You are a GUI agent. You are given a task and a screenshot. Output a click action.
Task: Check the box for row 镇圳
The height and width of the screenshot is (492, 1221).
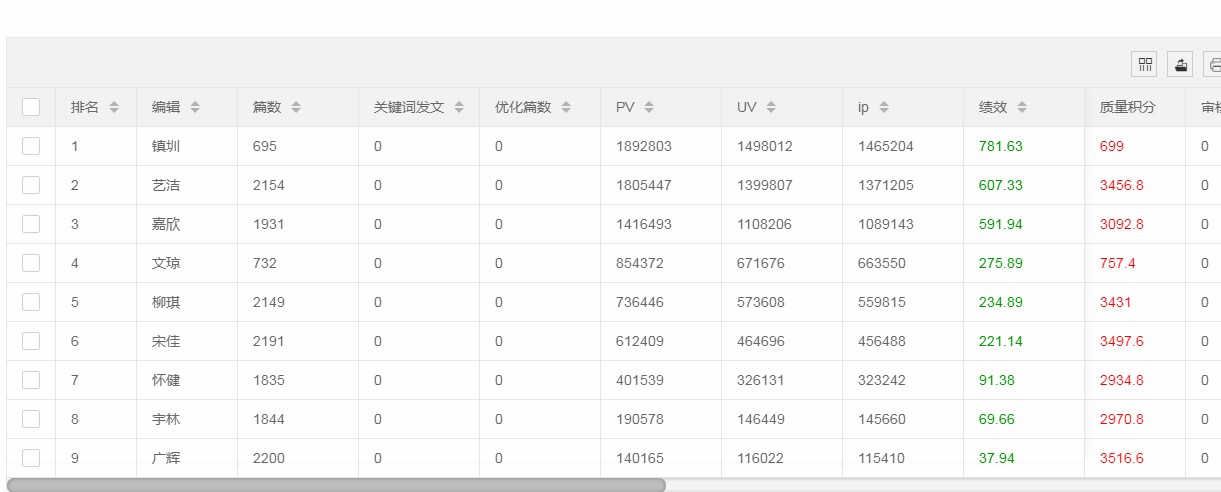tap(31, 146)
